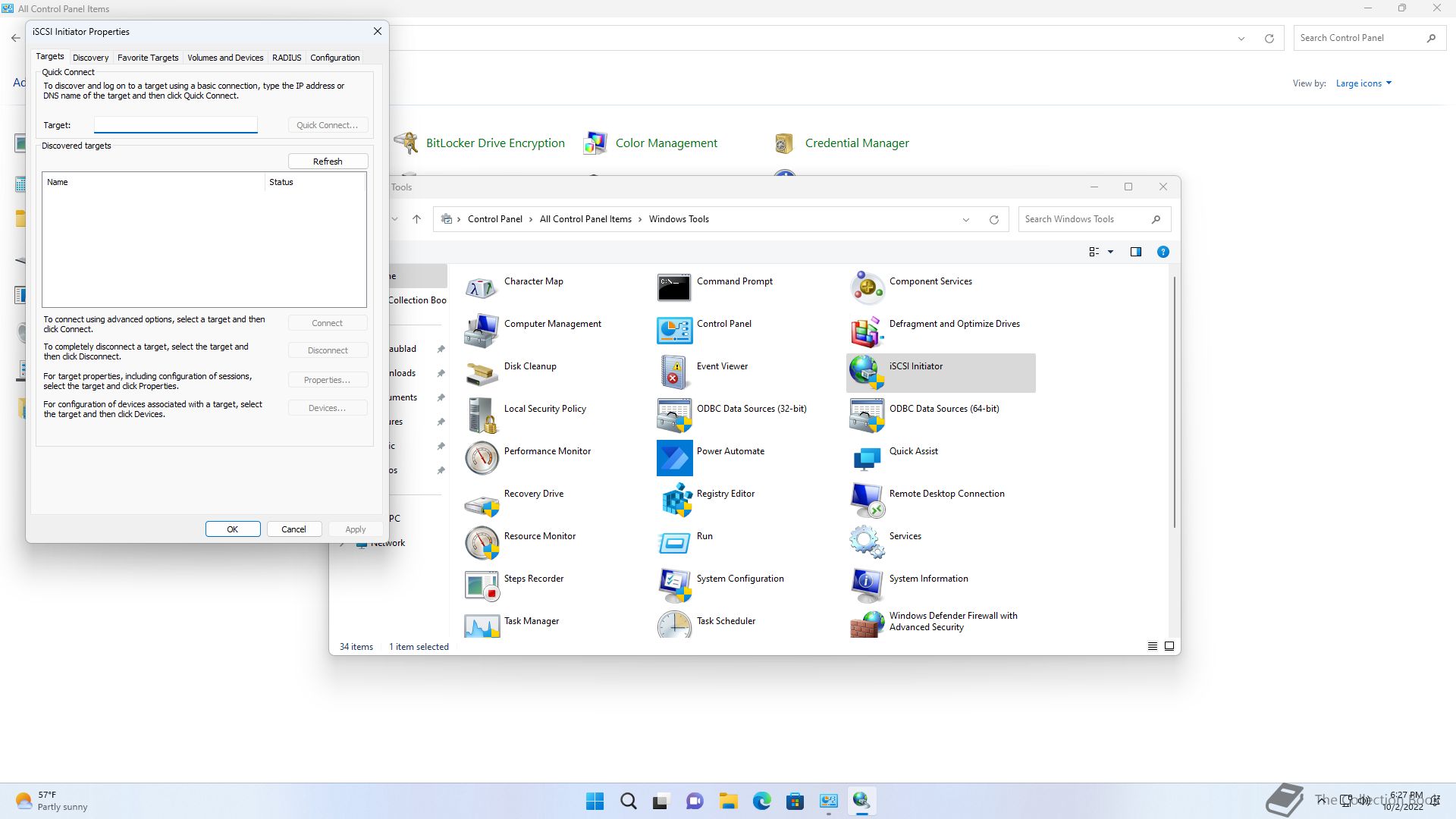Screen dimensions: 1456x819
Task: Open Credential Manager link
Action: coord(857,143)
